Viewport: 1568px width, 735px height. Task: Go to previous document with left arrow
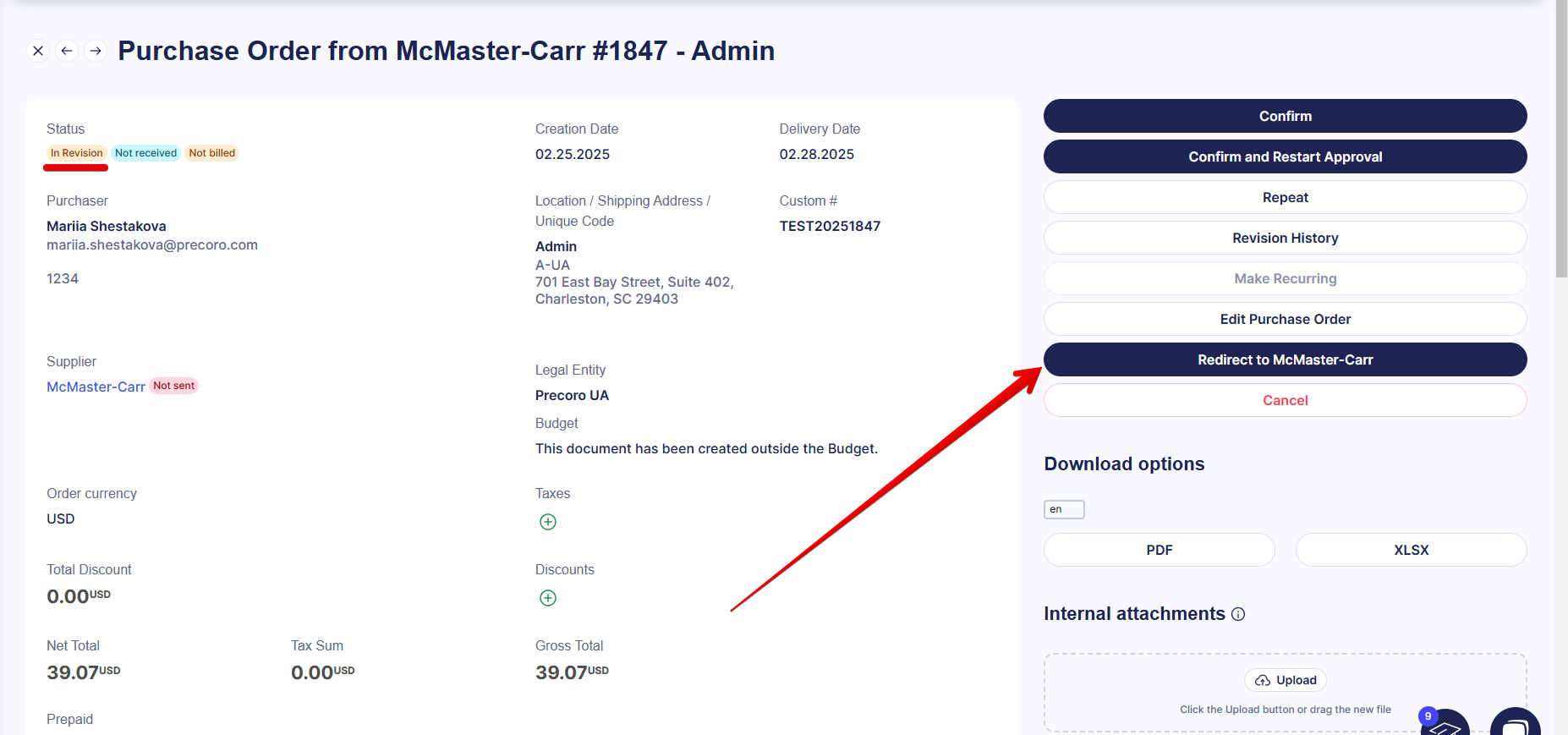pos(67,51)
